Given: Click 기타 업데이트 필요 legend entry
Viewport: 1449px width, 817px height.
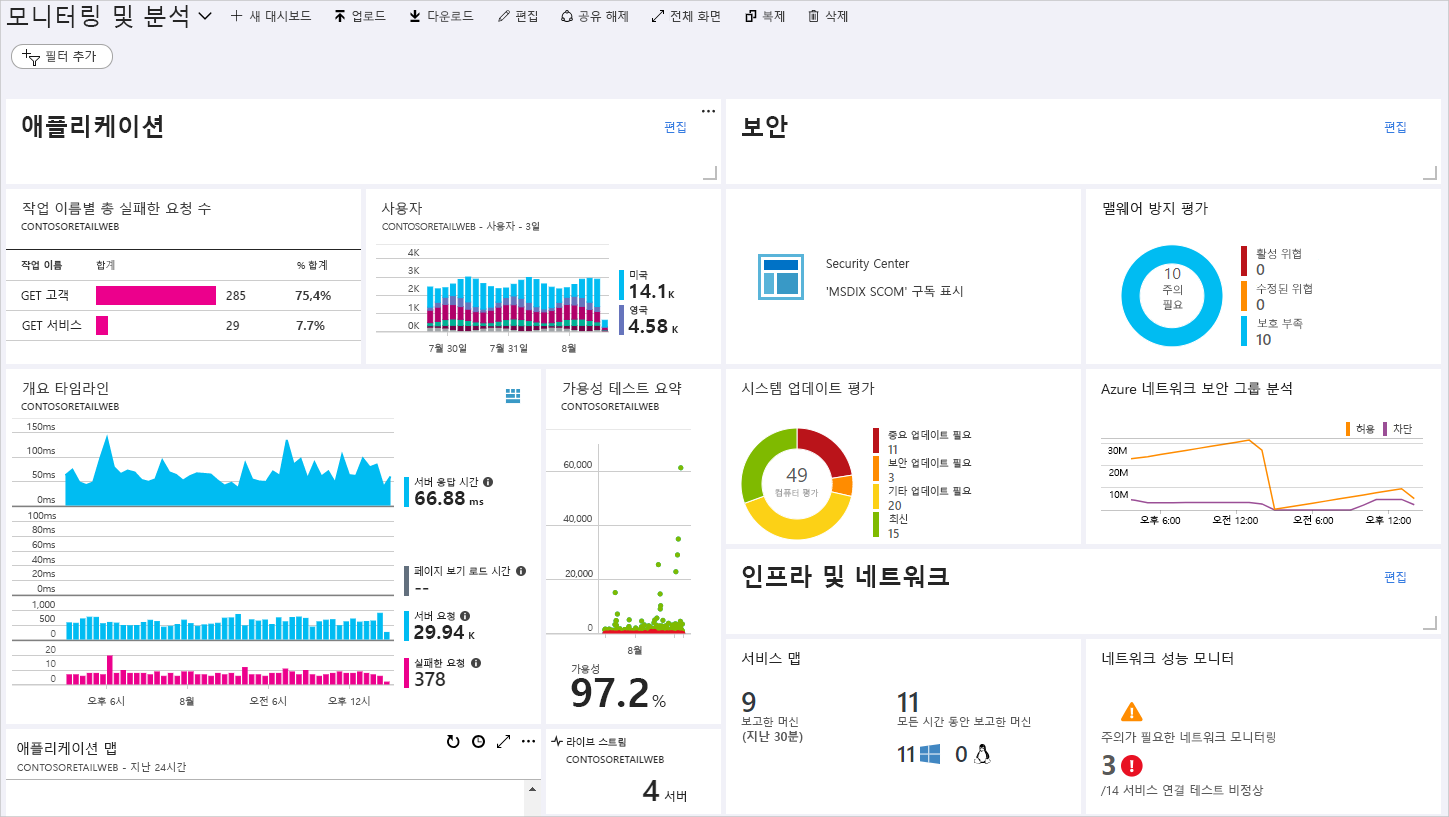Looking at the screenshot, I should point(923,498).
